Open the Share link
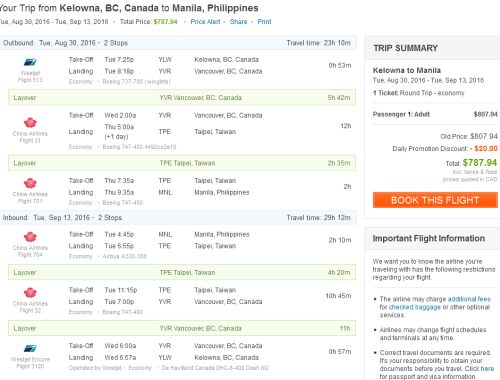The image size is (500, 380). (238, 22)
